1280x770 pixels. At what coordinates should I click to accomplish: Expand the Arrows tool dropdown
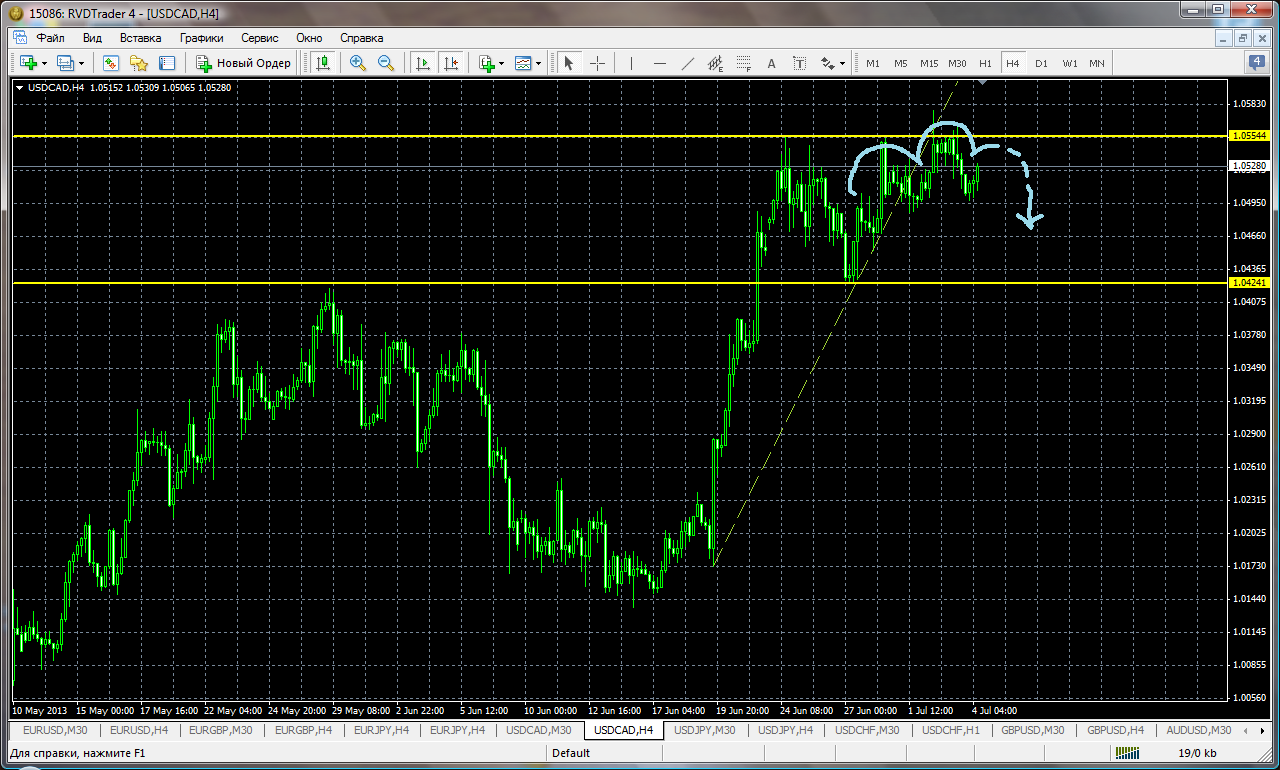coord(842,63)
